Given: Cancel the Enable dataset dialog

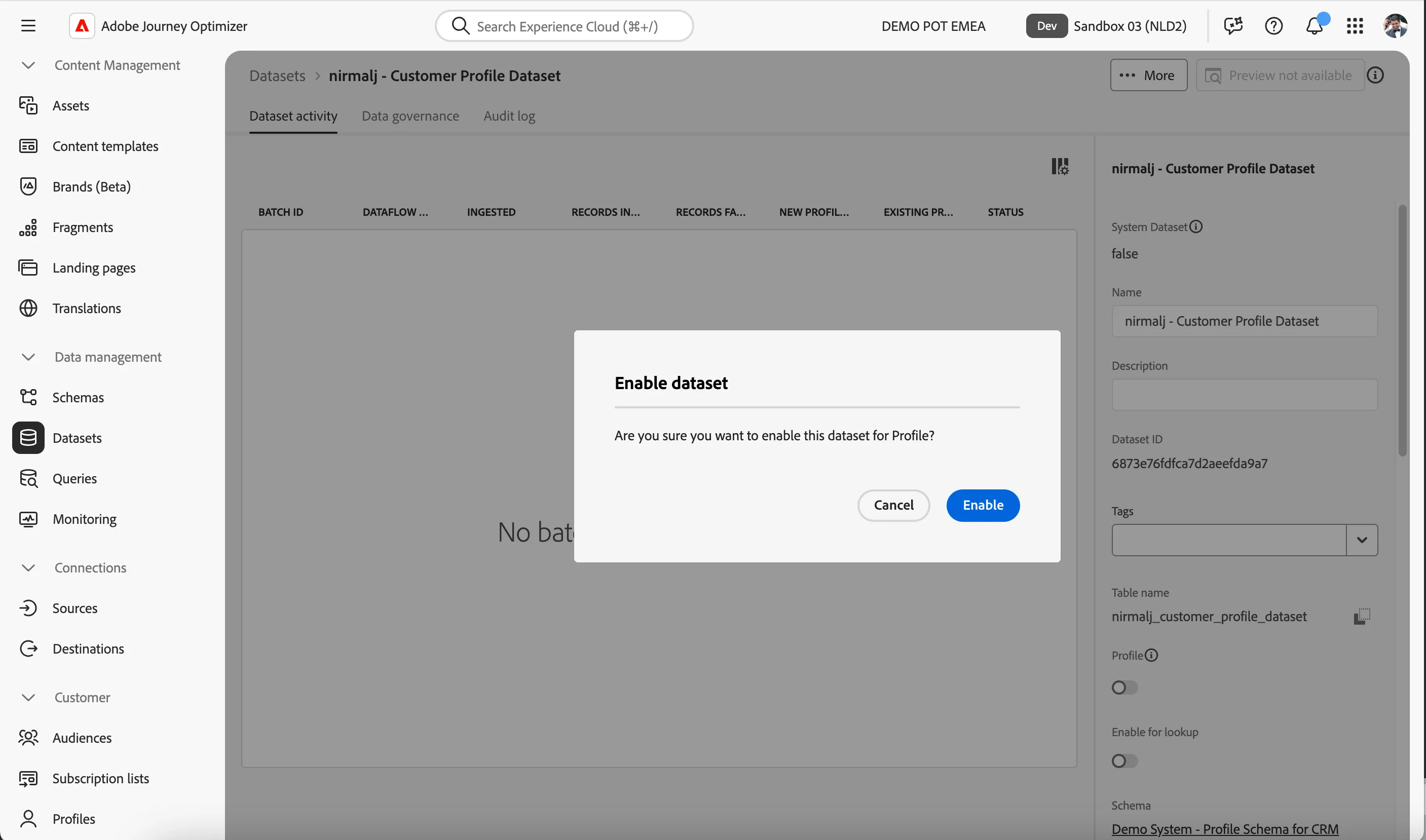Looking at the screenshot, I should (x=894, y=506).
